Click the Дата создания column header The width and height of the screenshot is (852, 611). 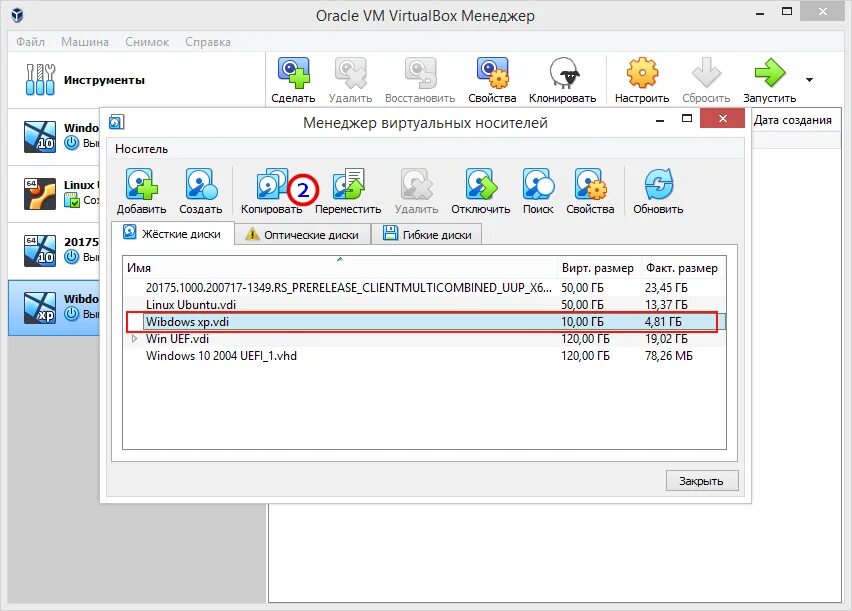(x=792, y=120)
